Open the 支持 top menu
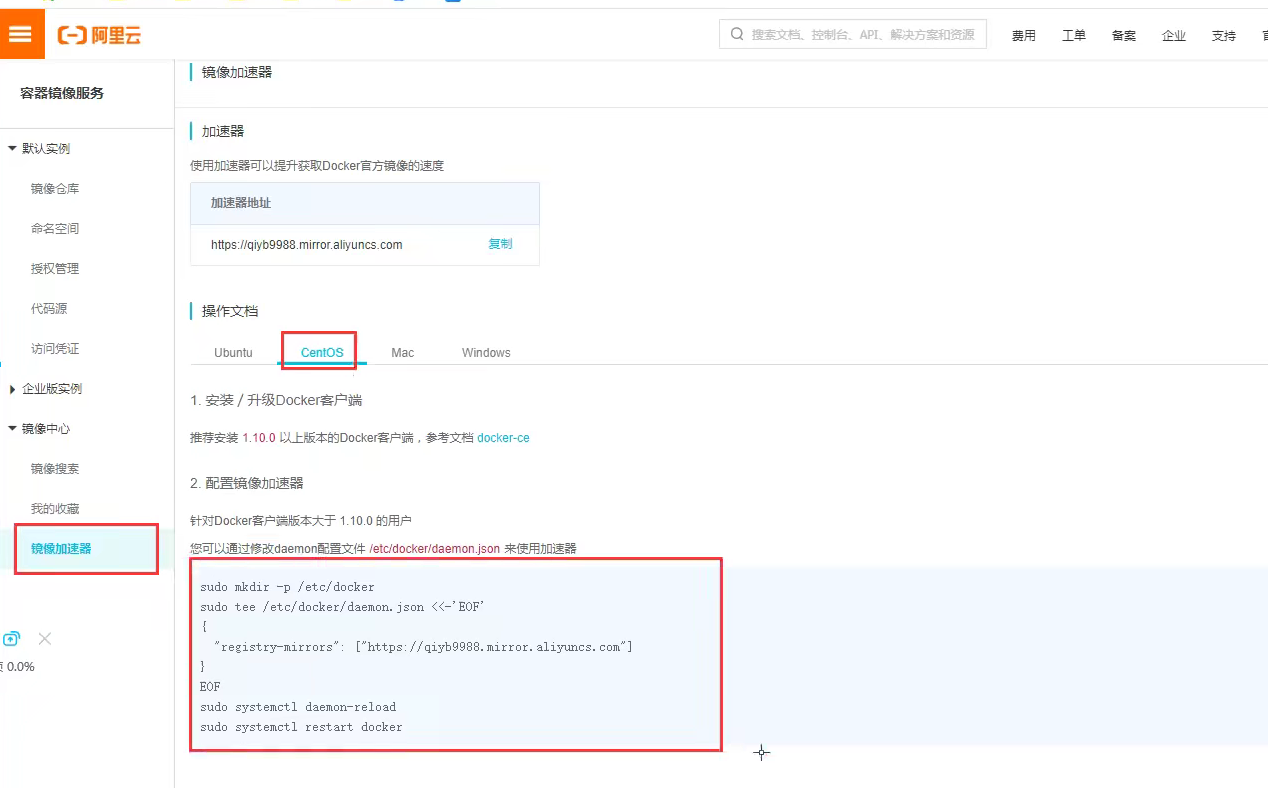This screenshot has width=1268, height=788. pos(1223,36)
